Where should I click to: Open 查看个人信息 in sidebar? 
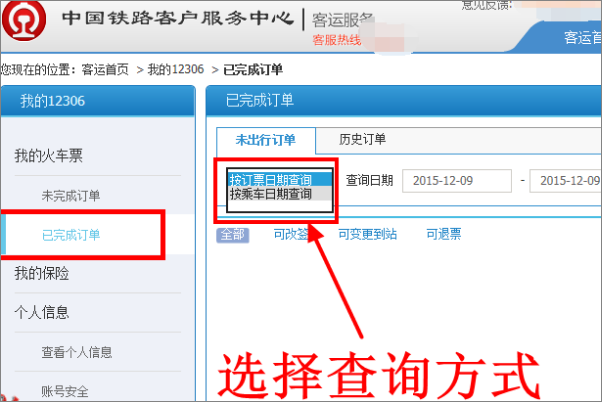point(77,352)
